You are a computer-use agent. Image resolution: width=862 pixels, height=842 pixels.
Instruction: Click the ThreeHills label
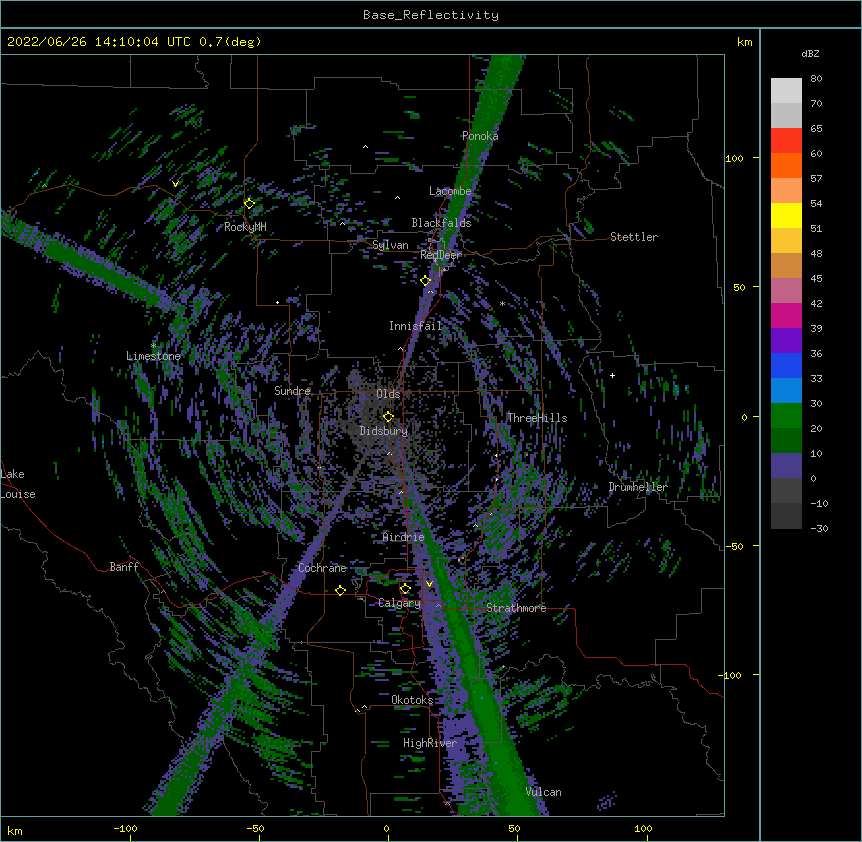click(537, 418)
